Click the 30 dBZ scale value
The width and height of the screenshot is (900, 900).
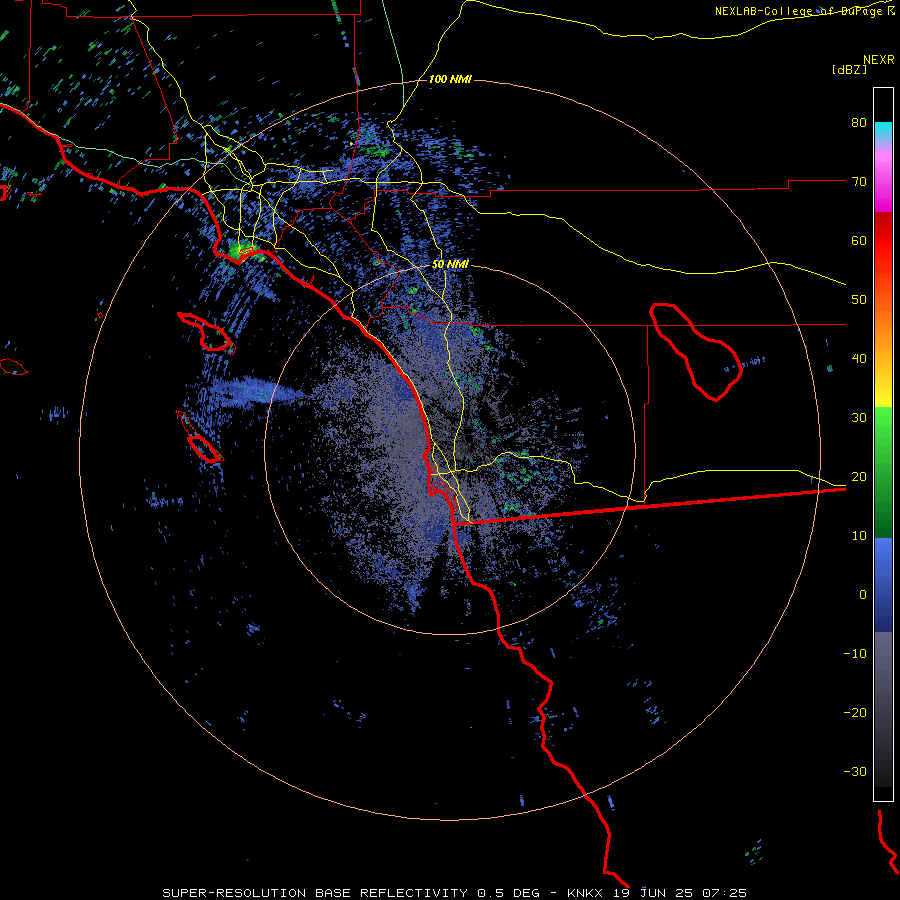(859, 418)
